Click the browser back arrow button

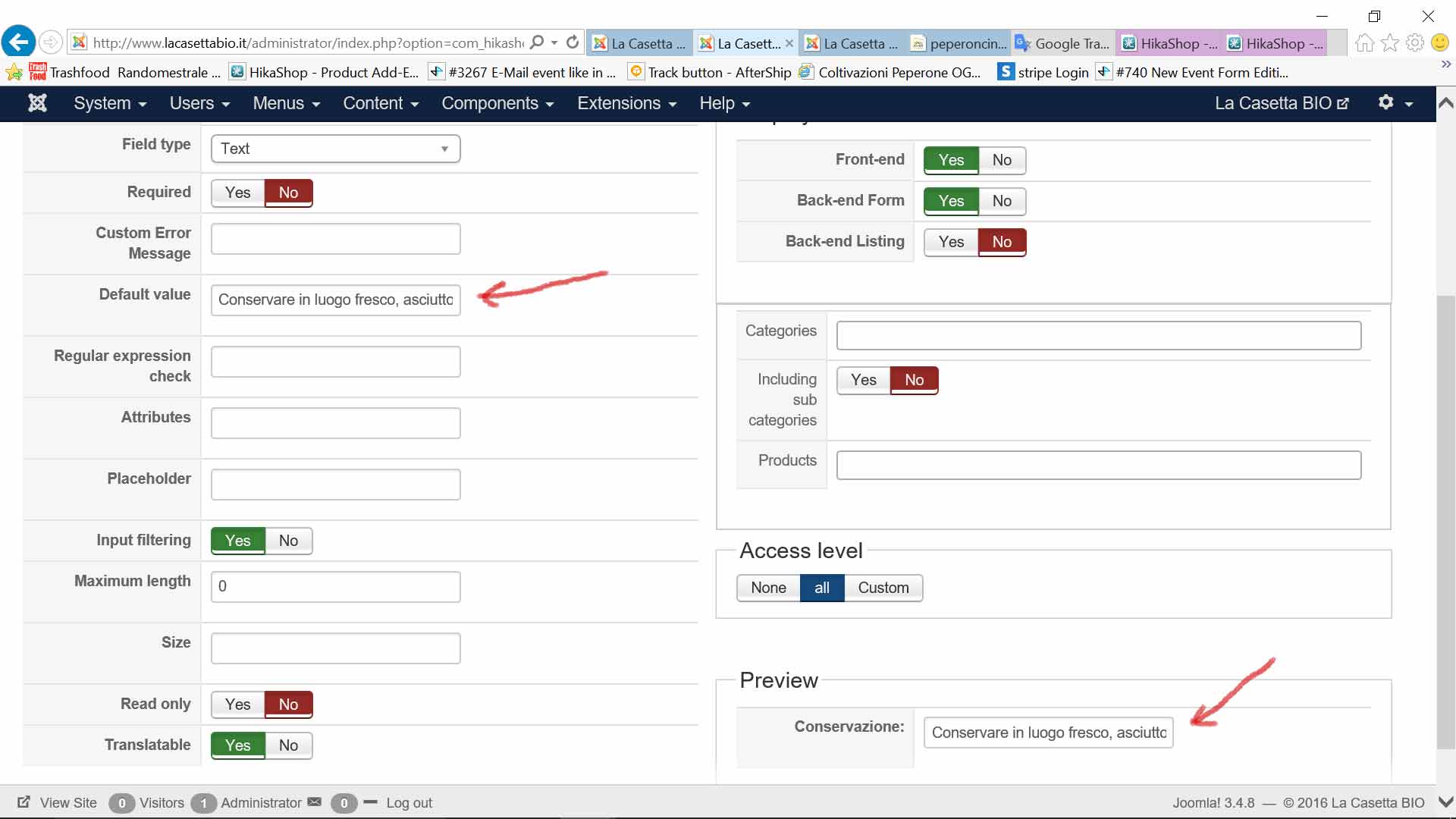pos(19,42)
